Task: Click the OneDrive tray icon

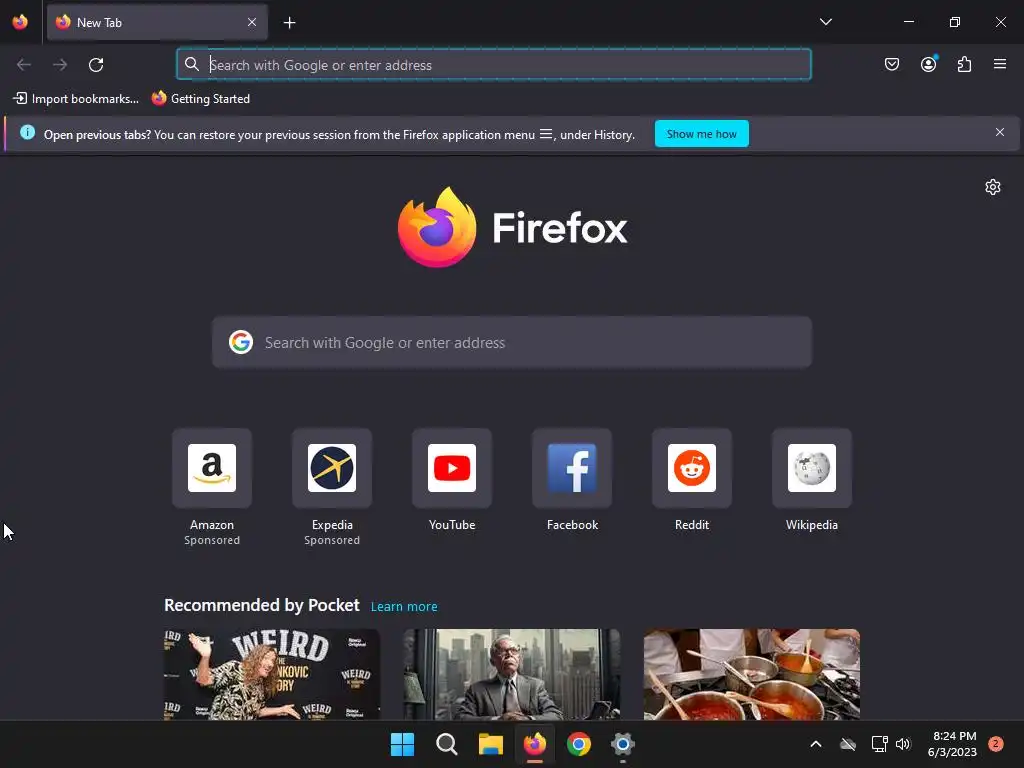Action: tap(848, 744)
